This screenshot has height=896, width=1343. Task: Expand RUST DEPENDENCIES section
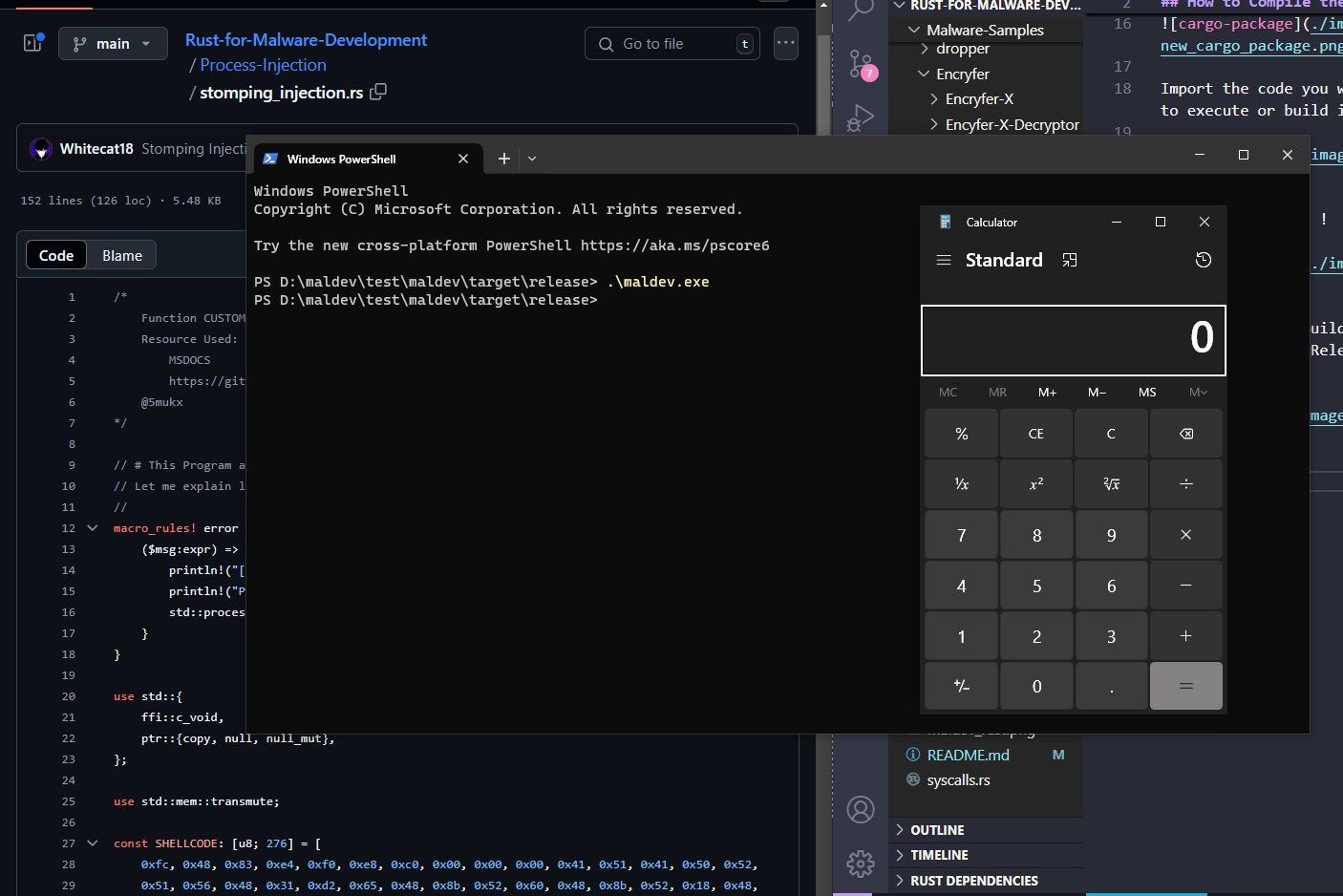(986, 881)
